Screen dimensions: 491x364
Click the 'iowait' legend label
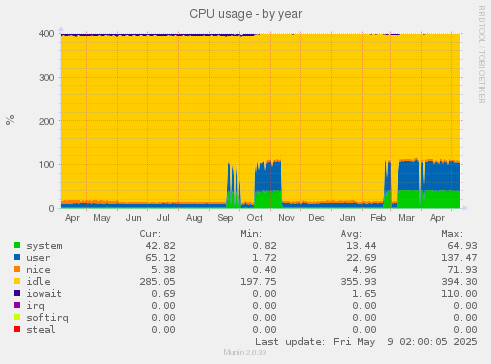click(44, 294)
